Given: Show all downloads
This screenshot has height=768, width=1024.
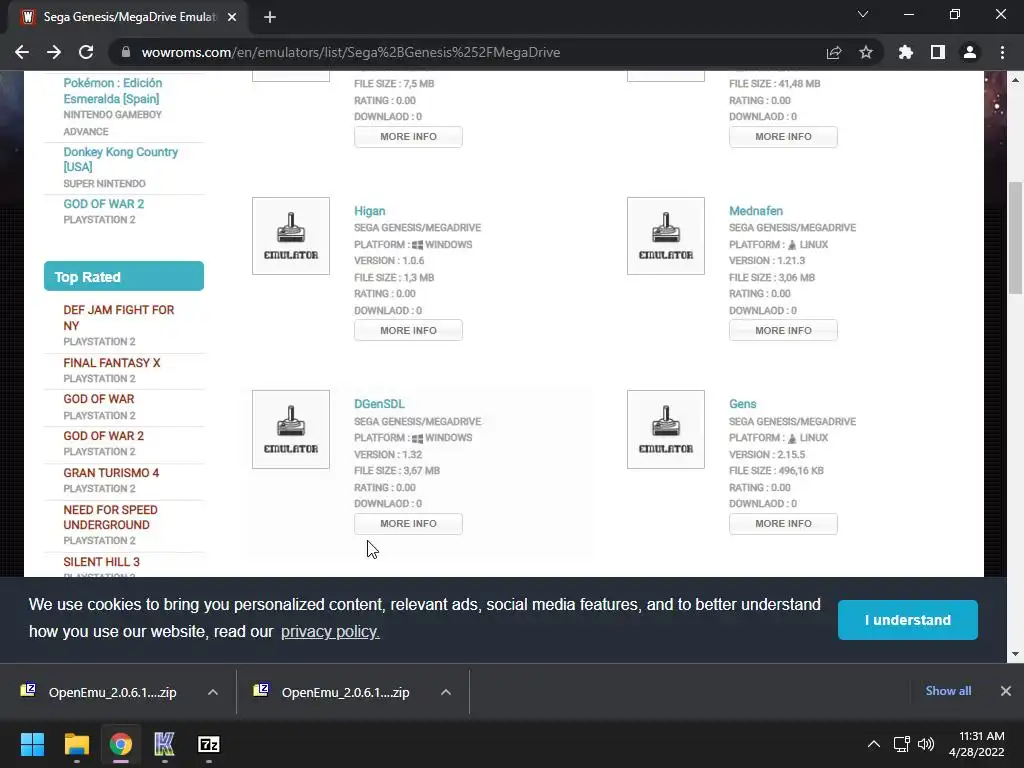Looking at the screenshot, I should [948, 691].
